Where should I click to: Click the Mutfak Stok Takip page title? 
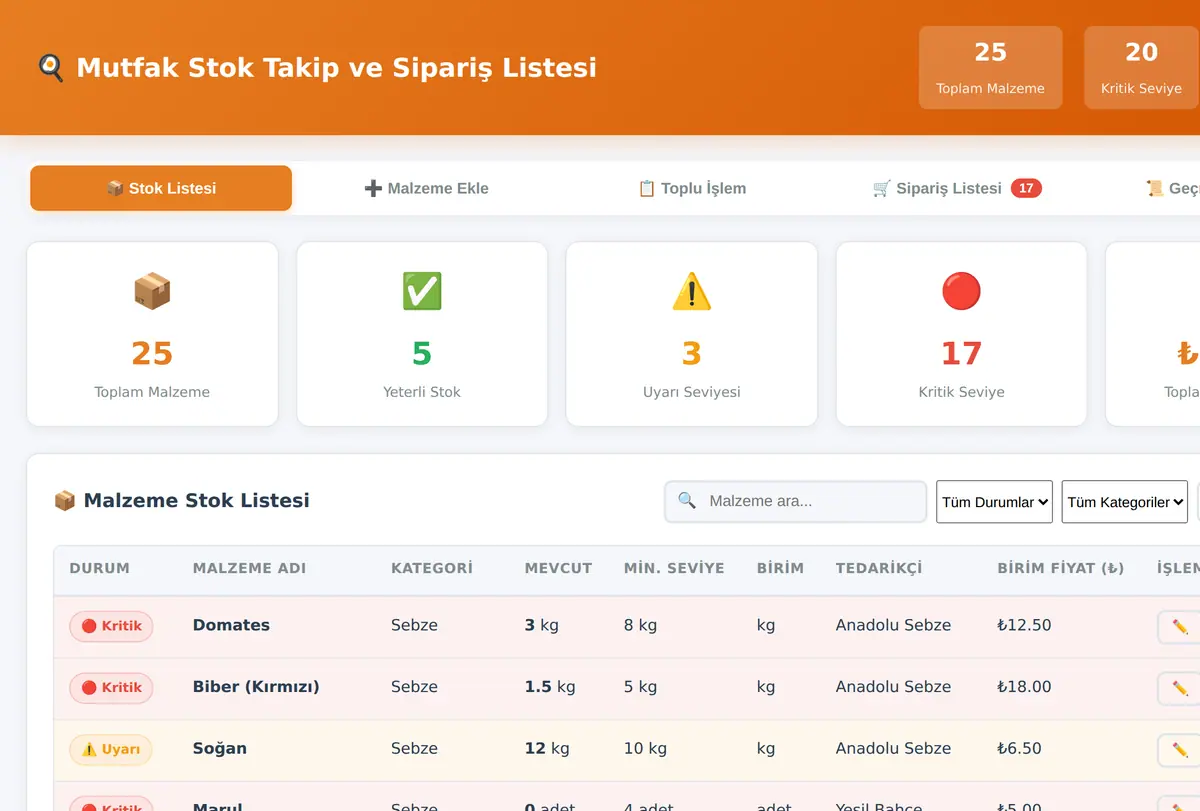pyautogui.click(x=336, y=67)
